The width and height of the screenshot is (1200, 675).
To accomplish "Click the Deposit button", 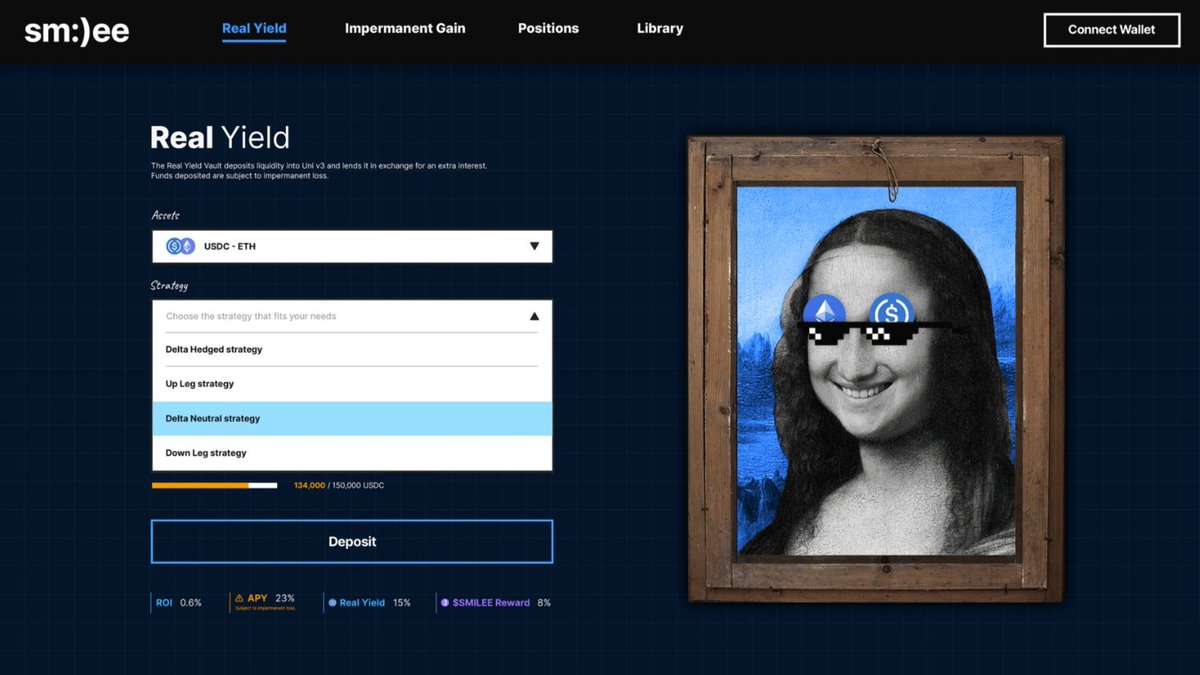I will 352,541.
